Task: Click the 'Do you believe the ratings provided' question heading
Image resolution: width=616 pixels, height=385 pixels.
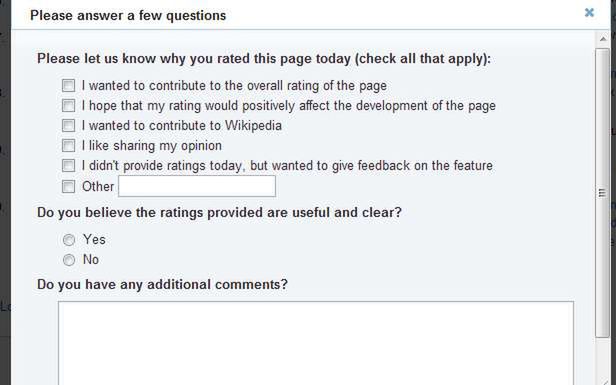Action: pos(219,213)
